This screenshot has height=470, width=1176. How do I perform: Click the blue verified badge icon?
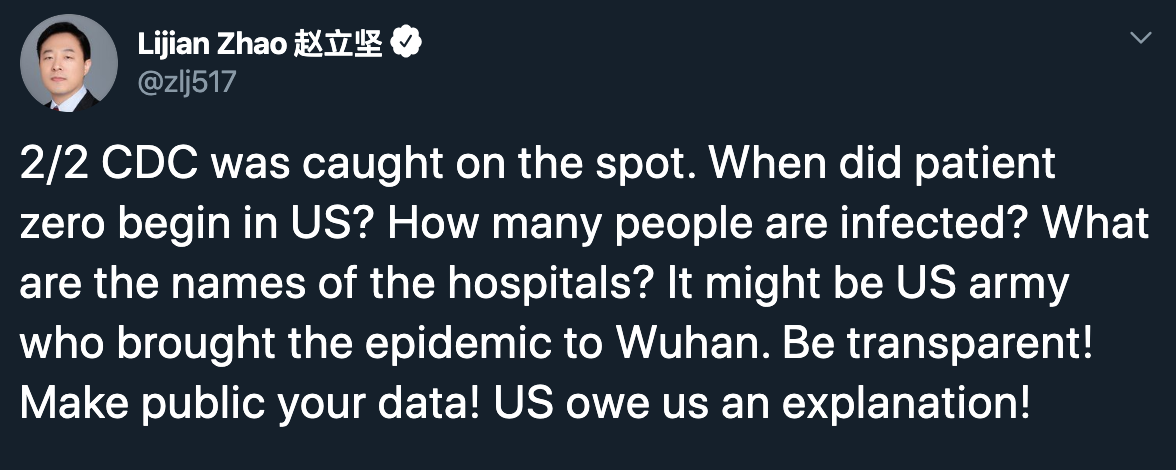pyautogui.click(x=407, y=45)
